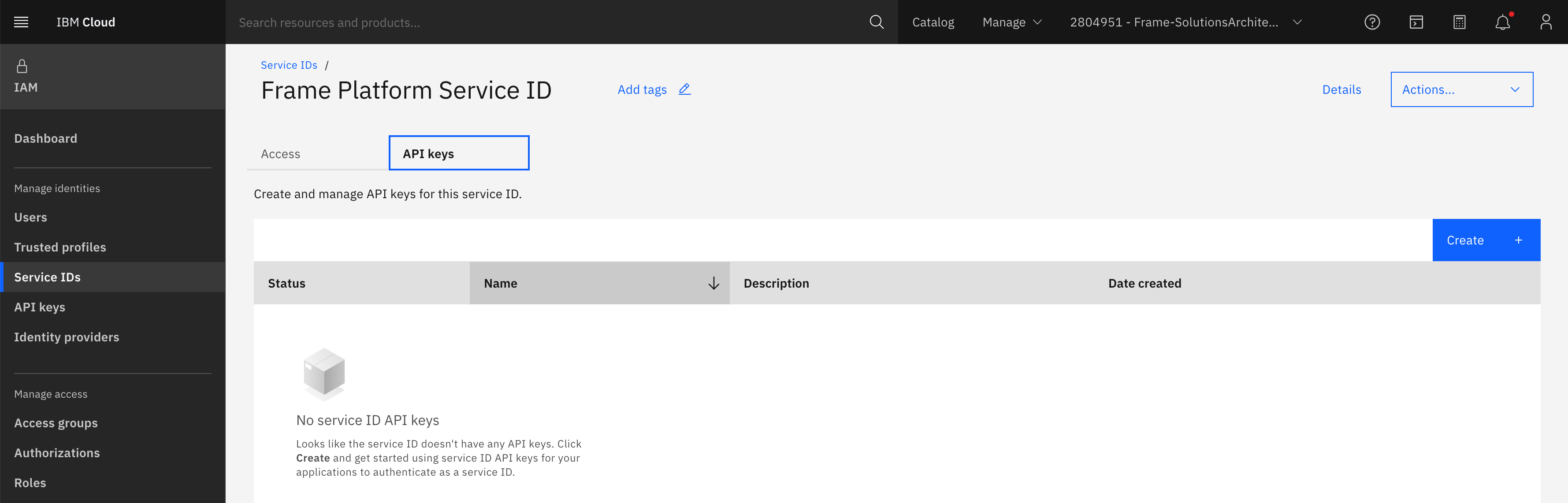Open the help question-mark icon
Image resolution: width=1568 pixels, height=503 pixels.
(1373, 22)
